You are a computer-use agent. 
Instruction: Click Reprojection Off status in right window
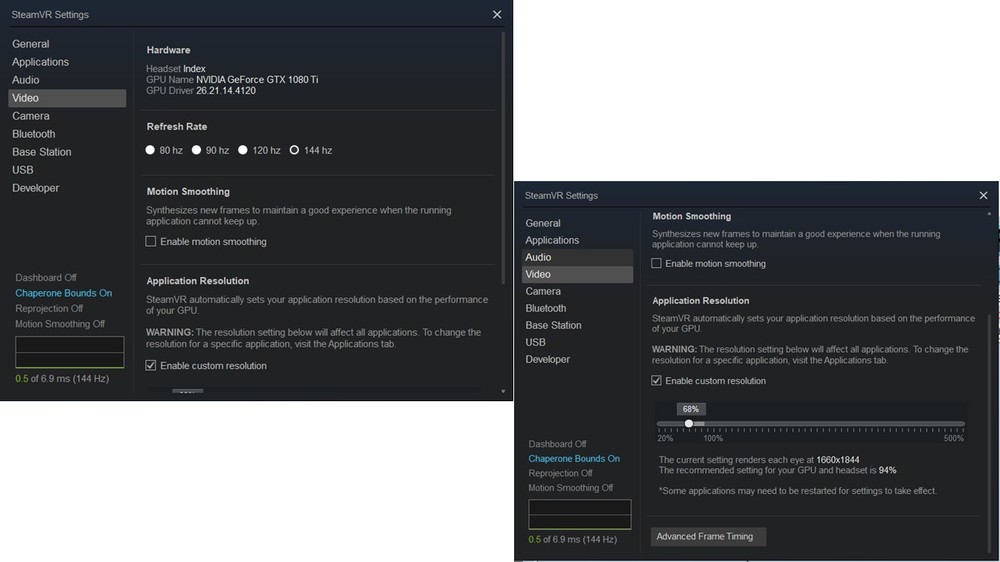tap(561, 473)
